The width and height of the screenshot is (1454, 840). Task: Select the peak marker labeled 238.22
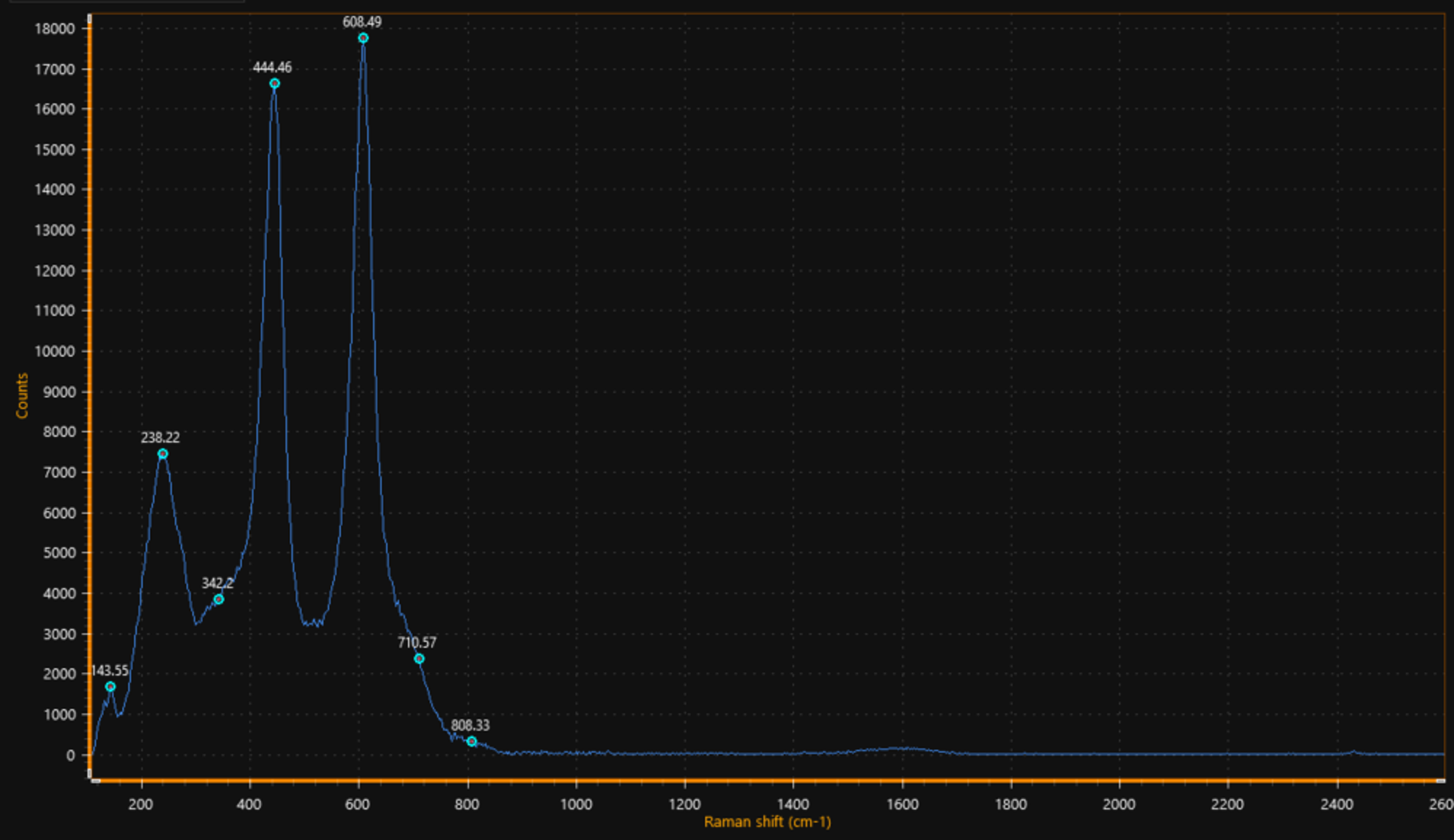tap(163, 454)
